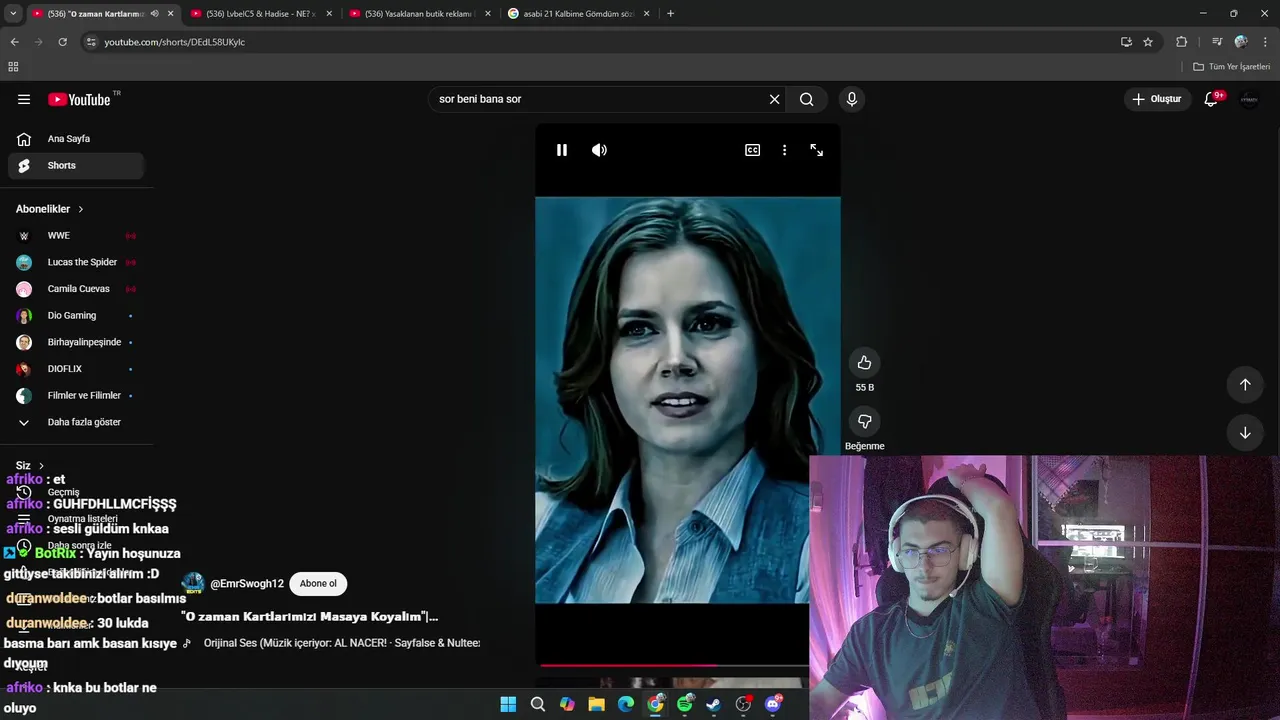Pause the playing Short

(562, 150)
